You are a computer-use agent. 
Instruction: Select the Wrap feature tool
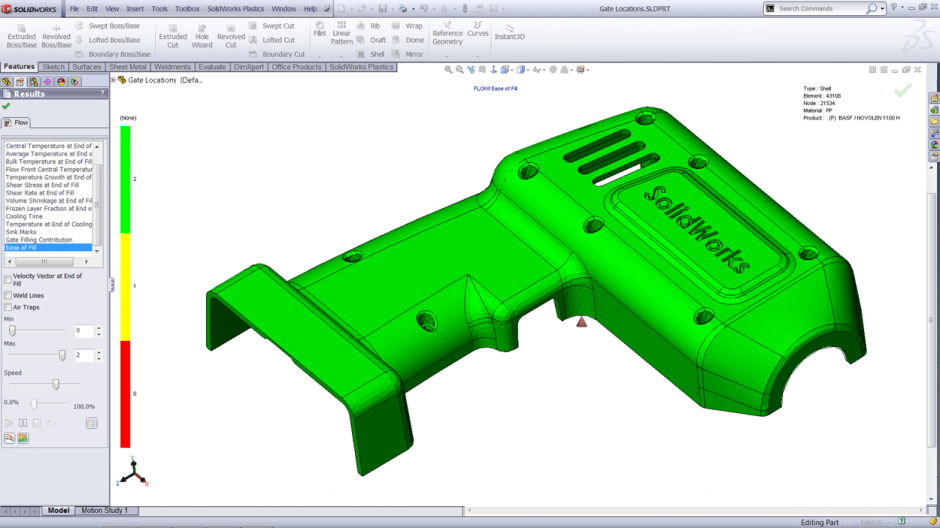(x=408, y=26)
